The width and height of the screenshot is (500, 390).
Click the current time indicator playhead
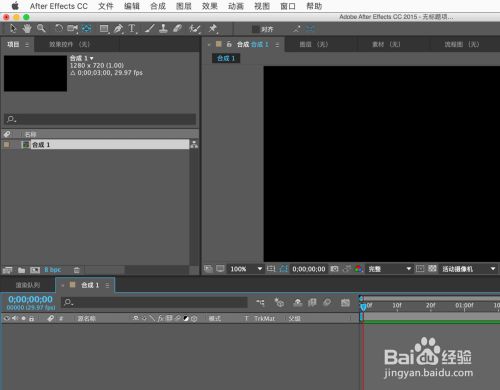pyautogui.click(x=363, y=307)
